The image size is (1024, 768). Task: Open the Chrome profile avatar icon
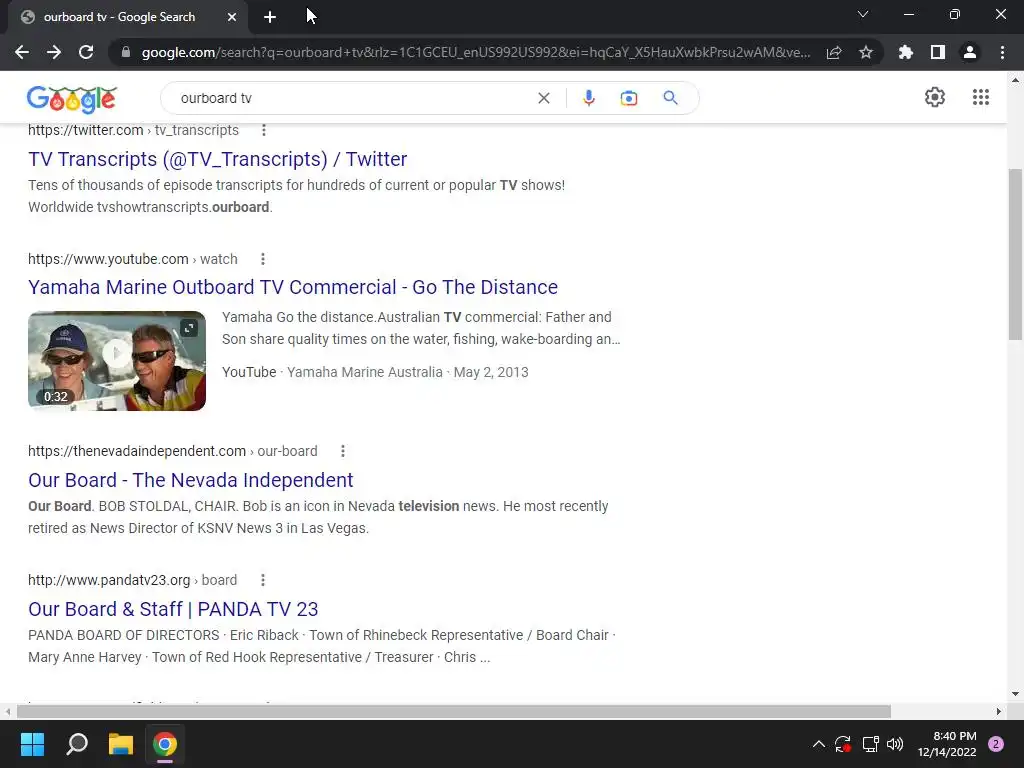point(970,52)
